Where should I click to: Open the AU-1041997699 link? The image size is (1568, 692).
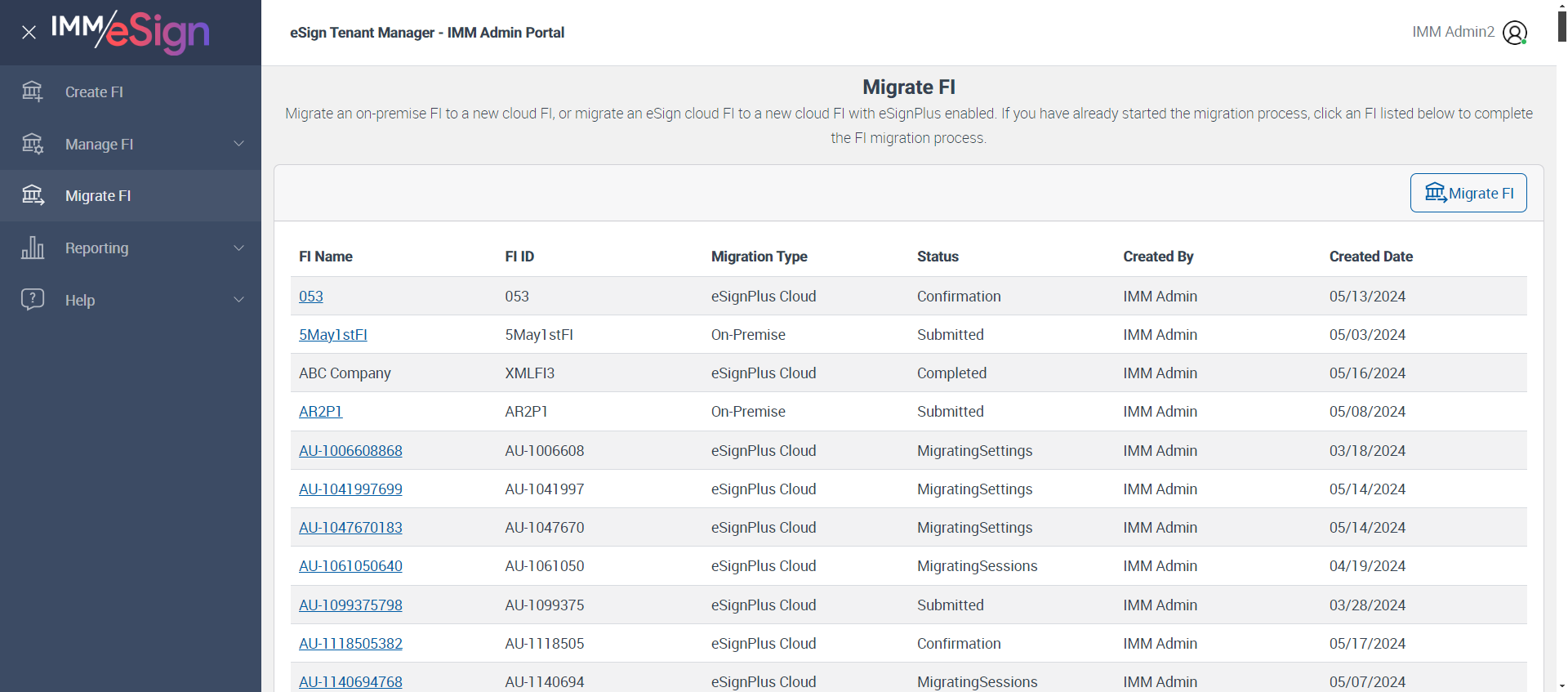point(350,489)
